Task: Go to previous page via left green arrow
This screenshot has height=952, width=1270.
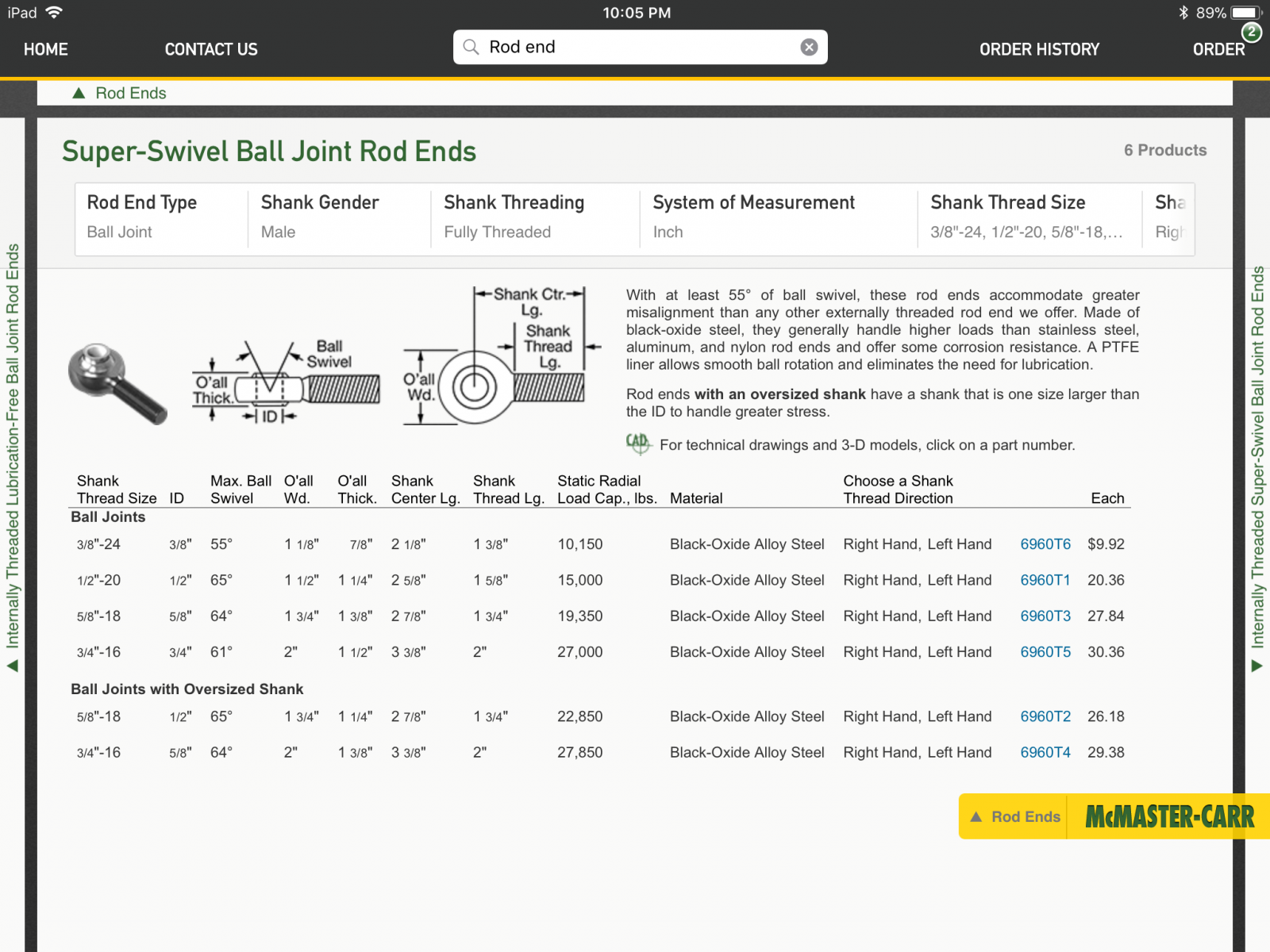Action: point(12,666)
